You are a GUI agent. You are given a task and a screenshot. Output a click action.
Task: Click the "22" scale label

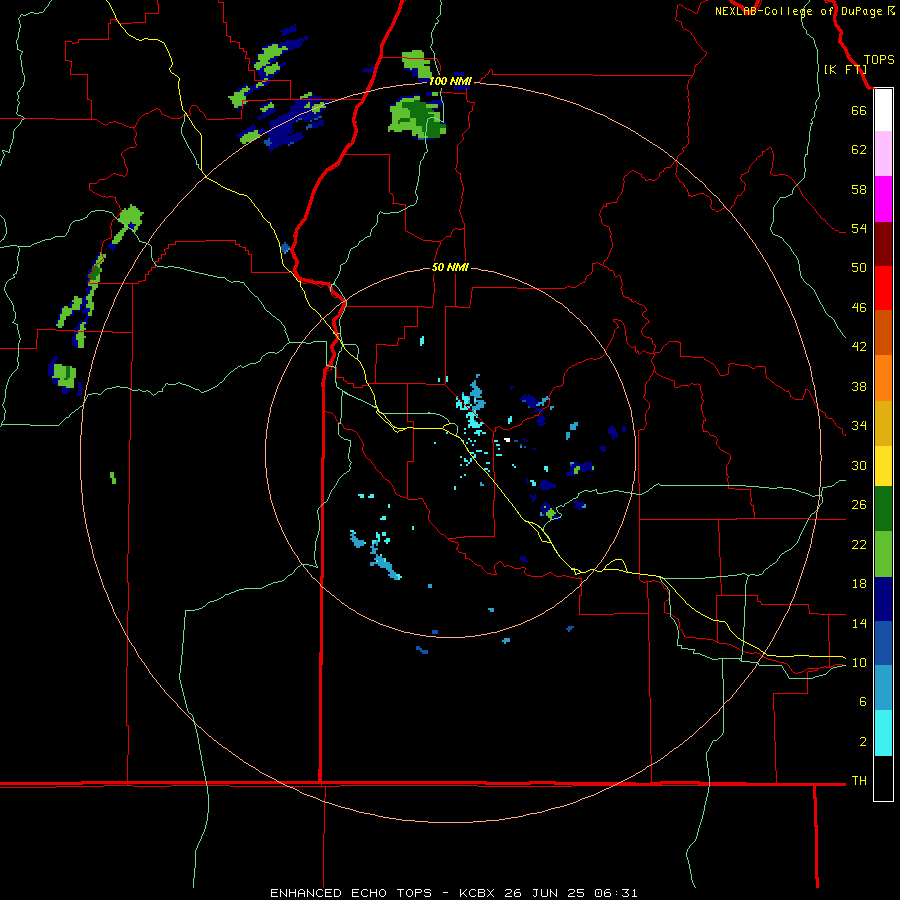pyautogui.click(x=859, y=544)
